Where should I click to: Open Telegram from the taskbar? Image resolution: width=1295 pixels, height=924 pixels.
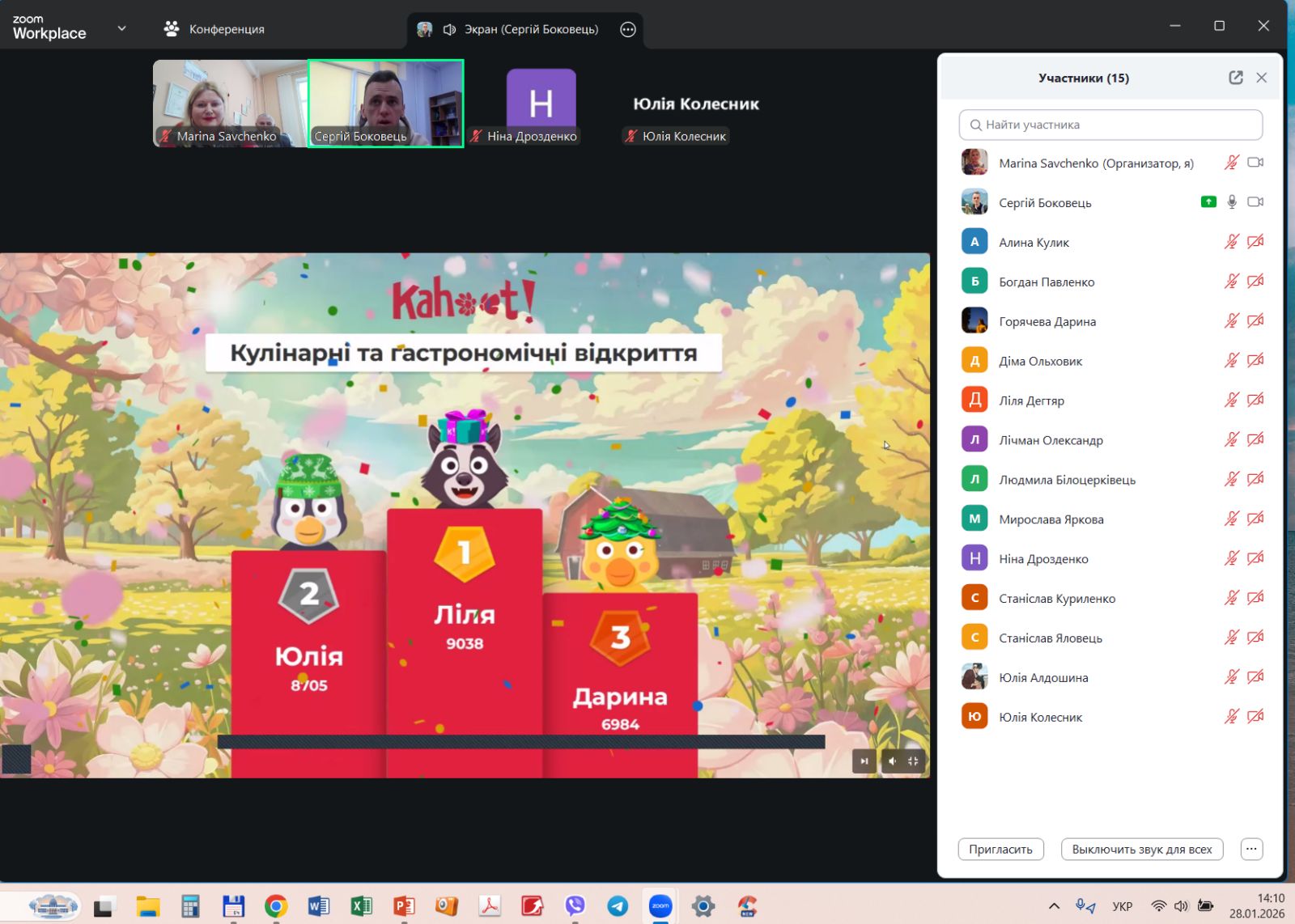tap(618, 906)
